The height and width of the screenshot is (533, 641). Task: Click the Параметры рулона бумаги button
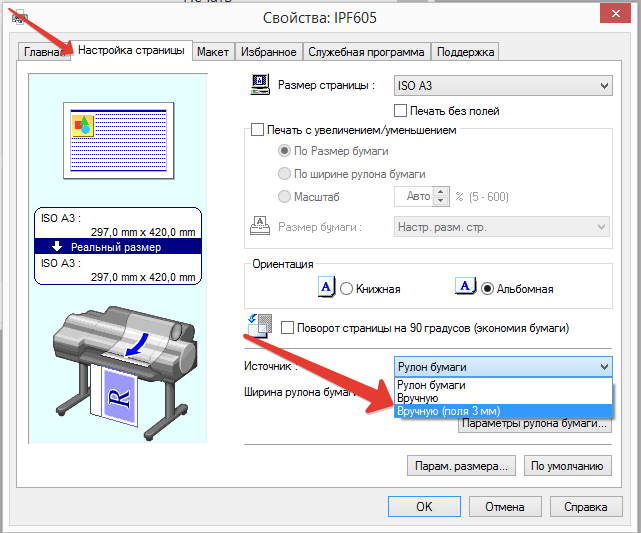[535, 424]
